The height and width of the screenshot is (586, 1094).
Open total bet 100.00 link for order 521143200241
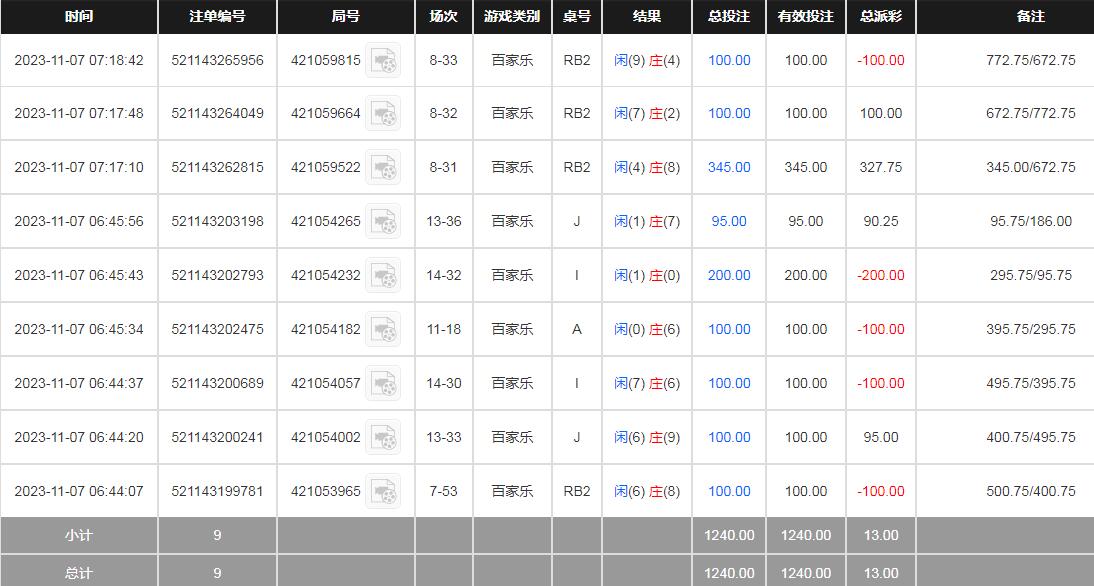(x=729, y=437)
